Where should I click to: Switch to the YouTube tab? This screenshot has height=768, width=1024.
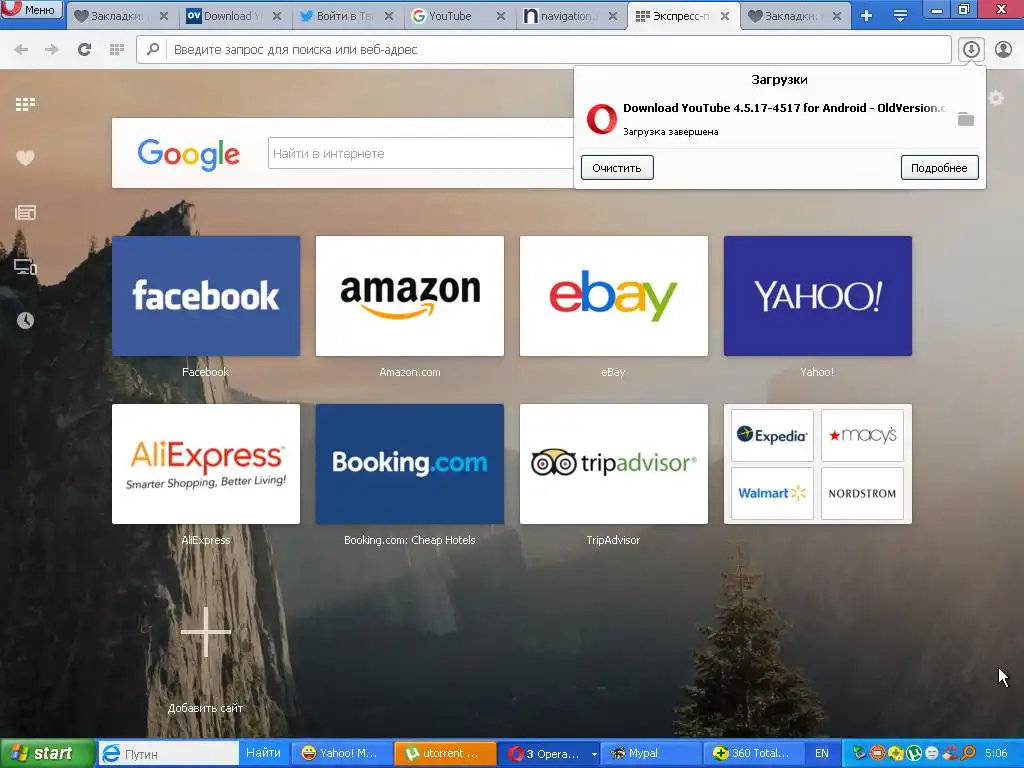450,16
